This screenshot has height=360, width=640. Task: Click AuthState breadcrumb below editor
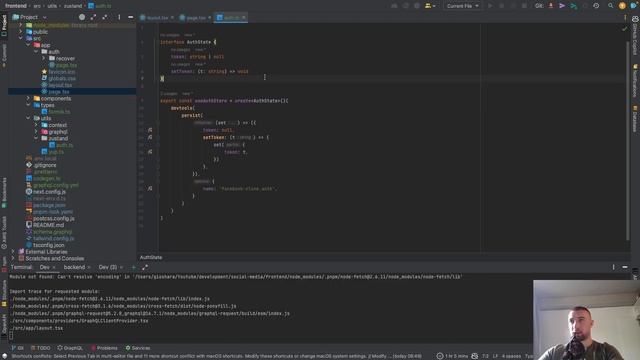pyautogui.click(x=151, y=257)
